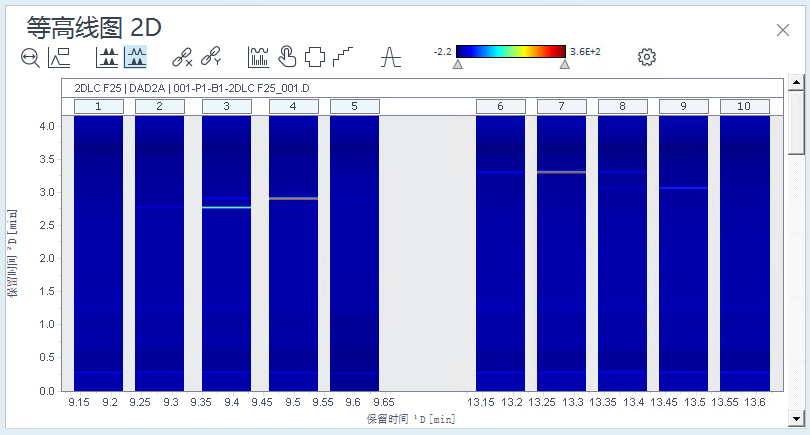Viewport: 810px width, 435px height.
Task: Click the single peak baseline icon
Action: [391, 57]
